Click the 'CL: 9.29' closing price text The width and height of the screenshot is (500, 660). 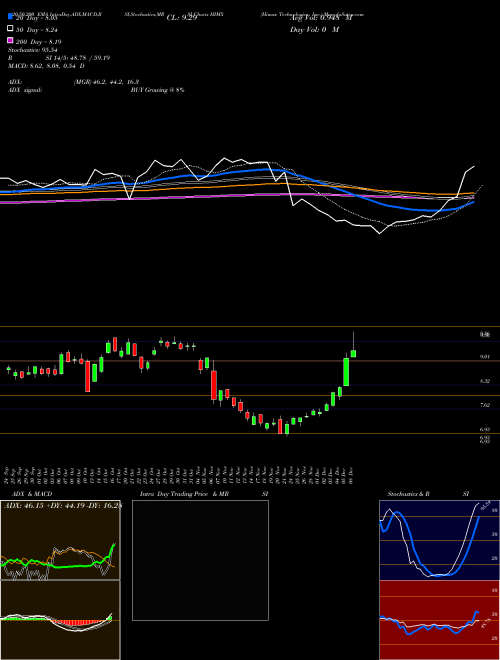[182, 18]
